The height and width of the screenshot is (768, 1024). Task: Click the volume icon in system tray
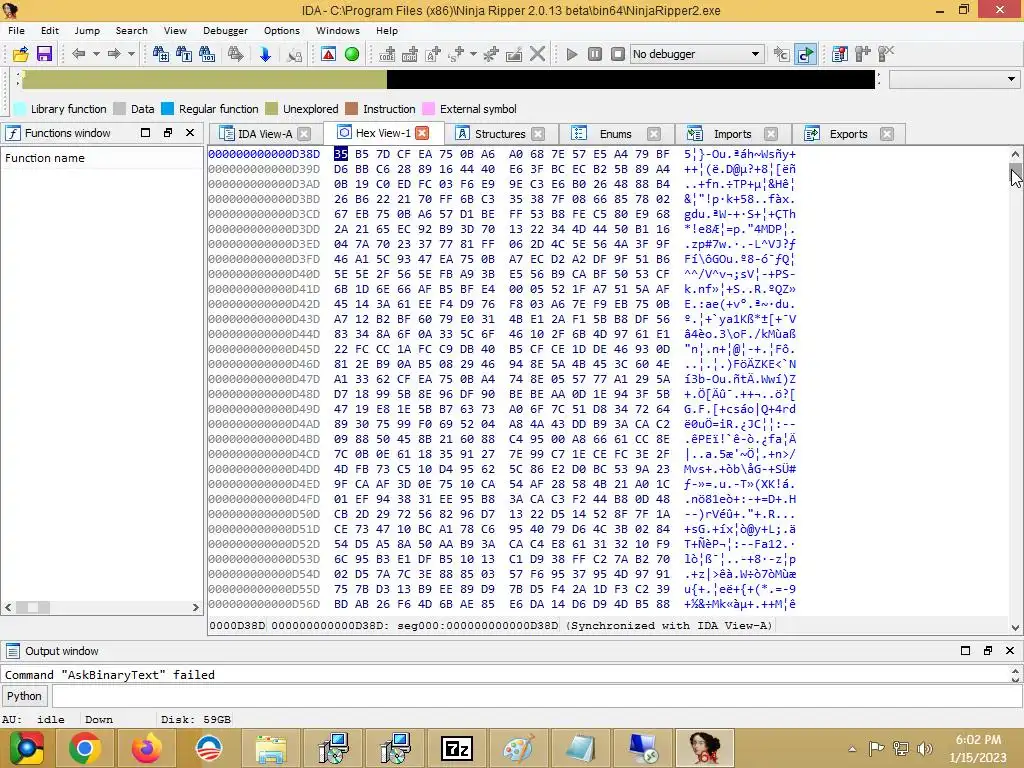click(x=925, y=748)
